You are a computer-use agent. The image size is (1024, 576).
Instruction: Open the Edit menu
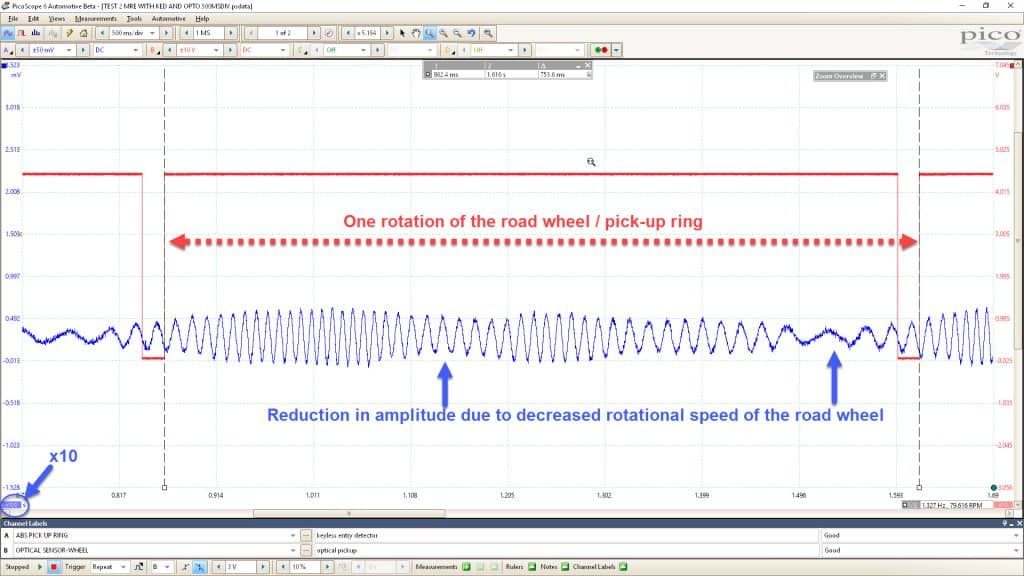pyautogui.click(x=33, y=19)
